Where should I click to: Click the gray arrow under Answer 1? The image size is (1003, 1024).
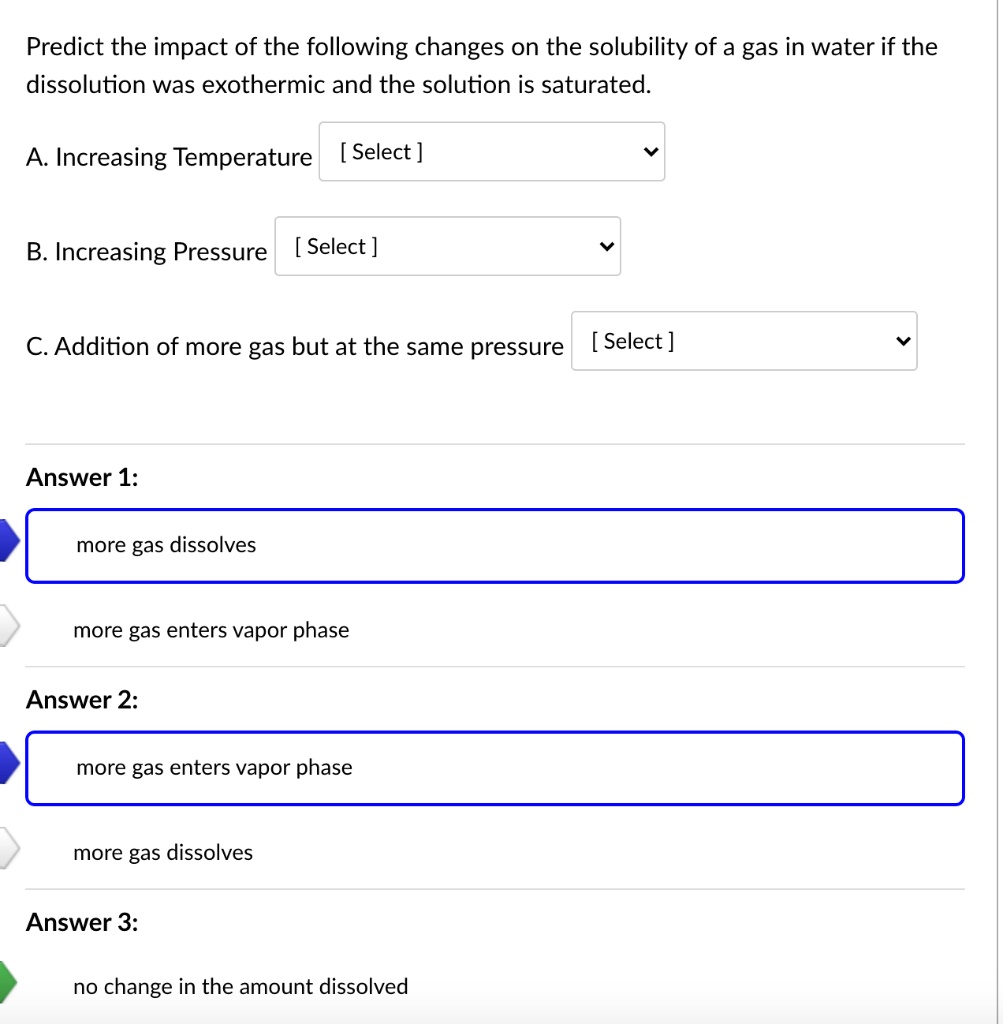(6, 625)
